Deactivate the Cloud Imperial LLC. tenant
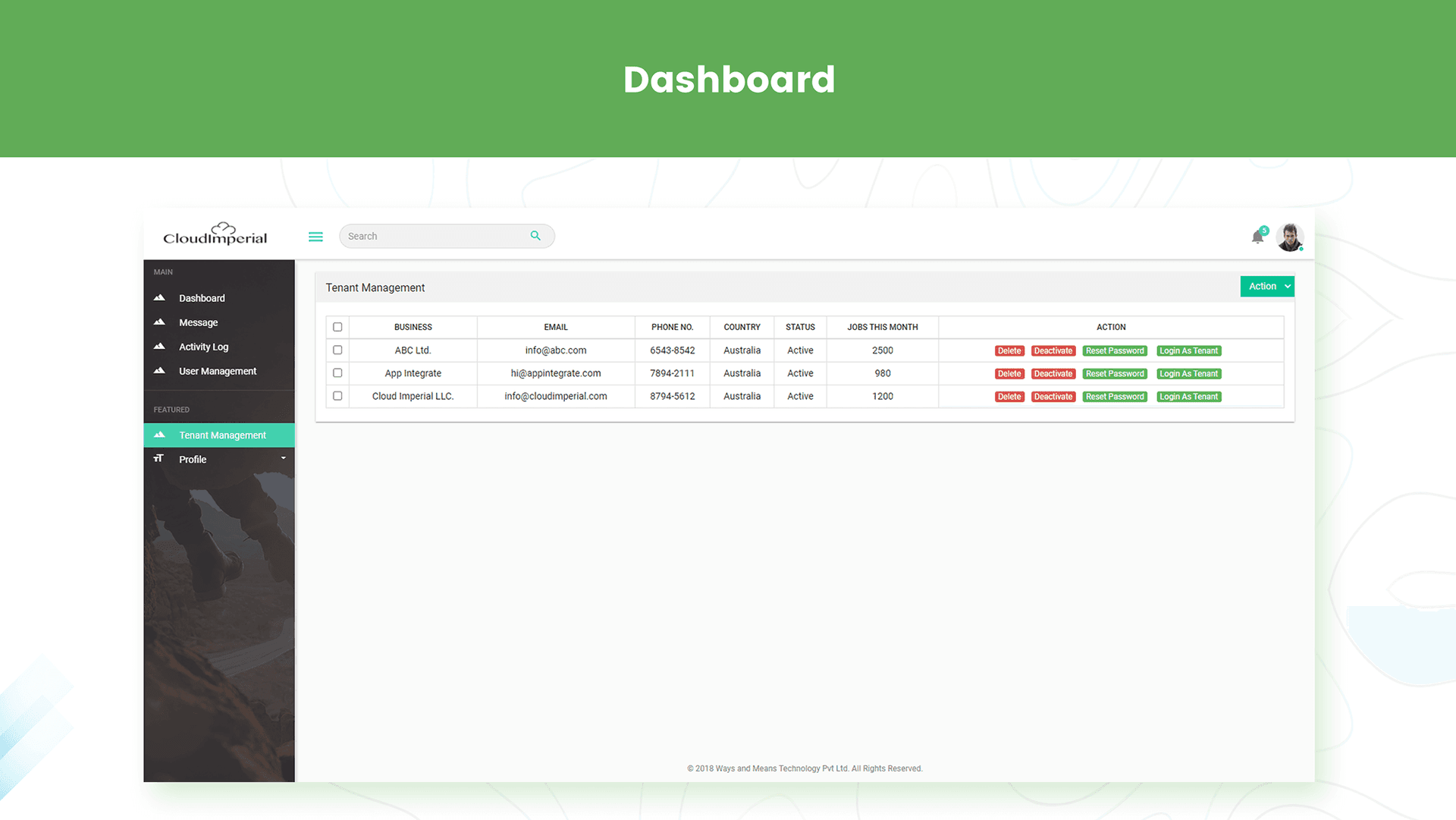The height and width of the screenshot is (820, 1456). (1053, 396)
